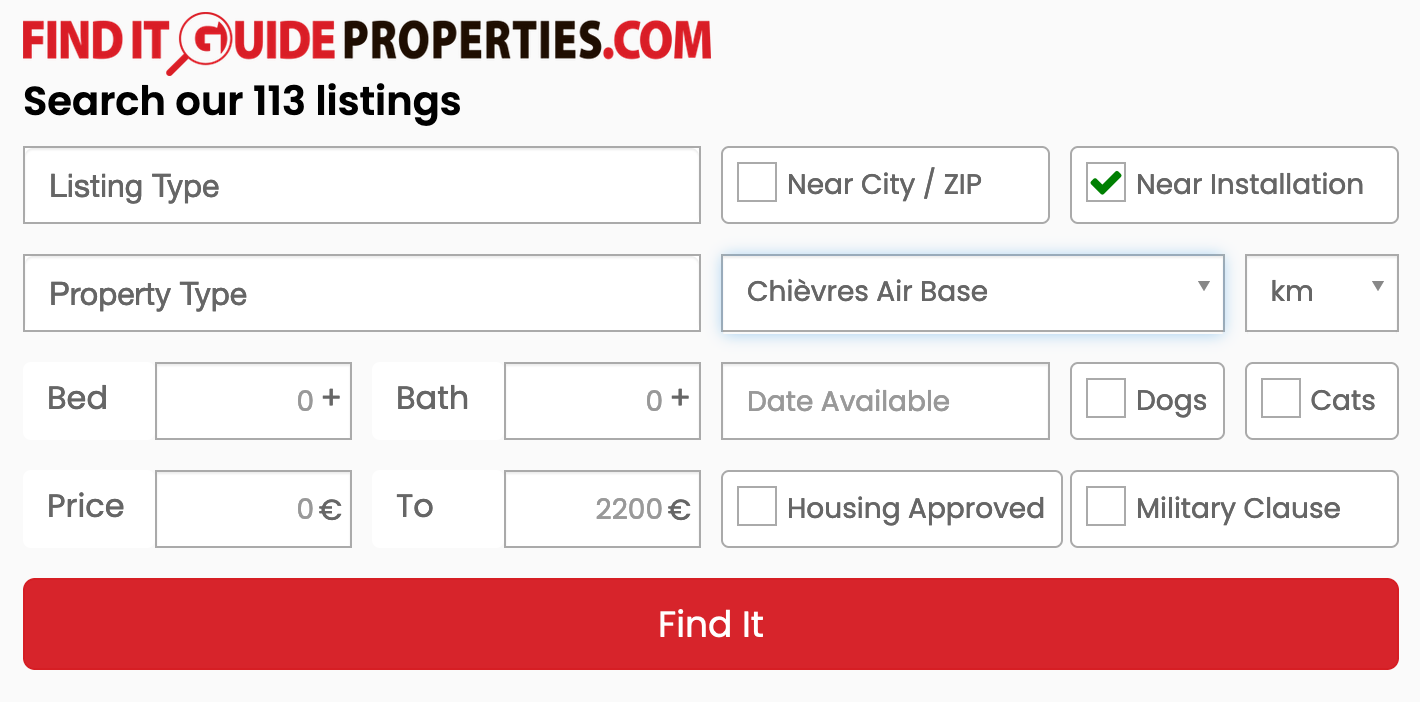Uncheck the Near Installation checkbox

pos(1106,184)
